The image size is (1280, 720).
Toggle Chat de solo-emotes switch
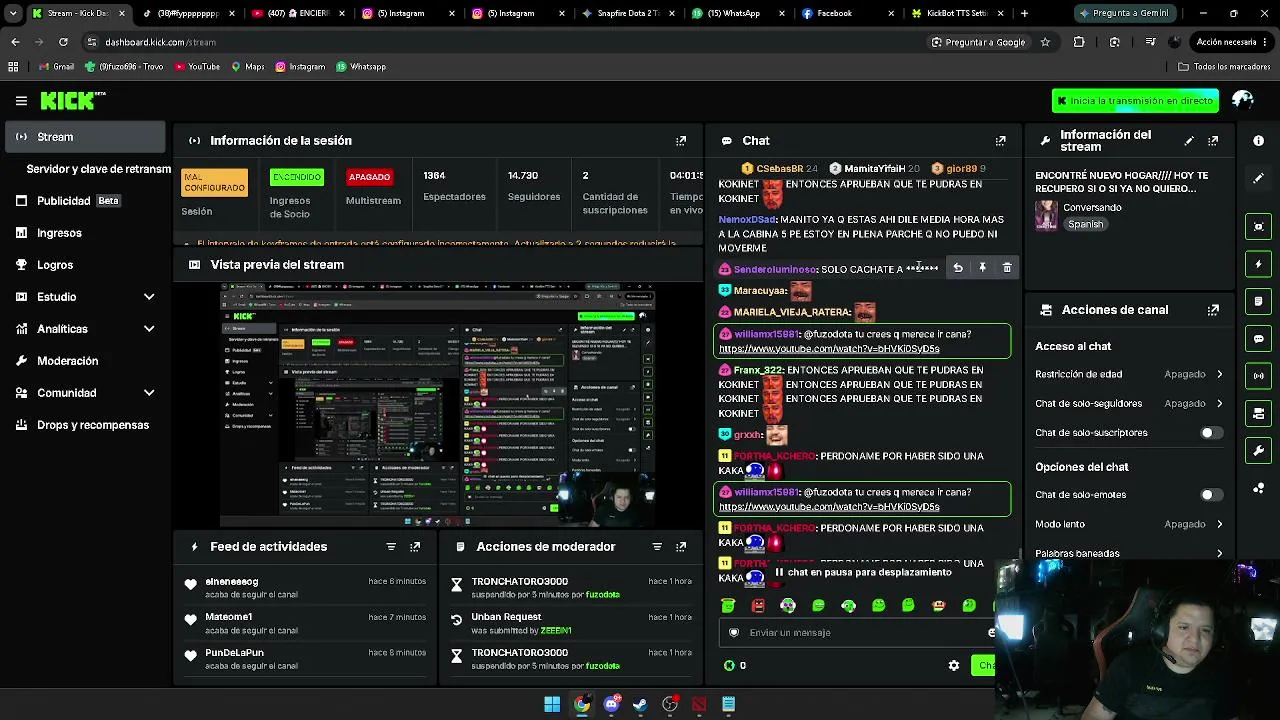tap(1211, 495)
